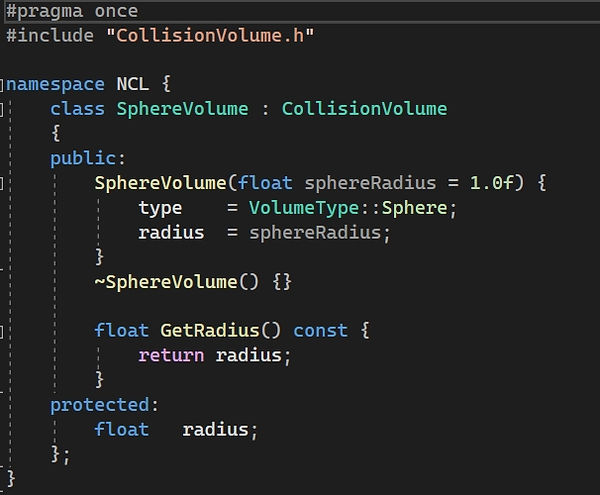Click "SphereVolume" in the class declaration
600x495 pixels.
coord(183,110)
